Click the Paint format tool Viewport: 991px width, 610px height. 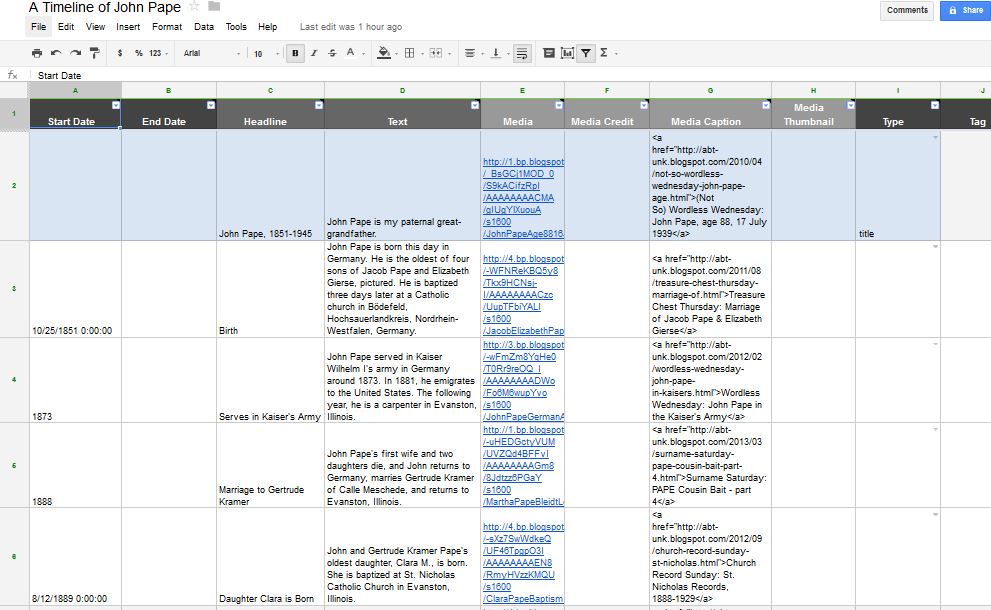pos(96,53)
